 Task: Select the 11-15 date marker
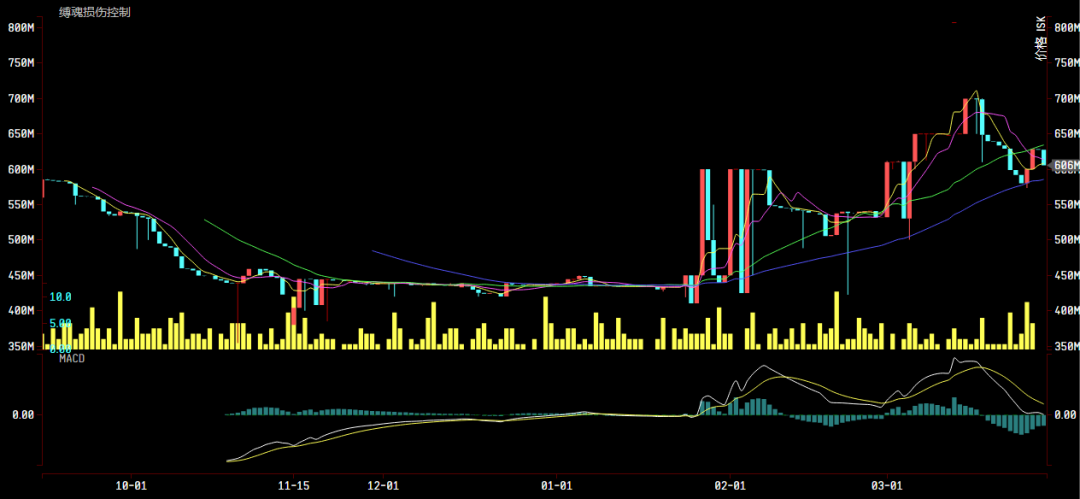click(x=293, y=486)
